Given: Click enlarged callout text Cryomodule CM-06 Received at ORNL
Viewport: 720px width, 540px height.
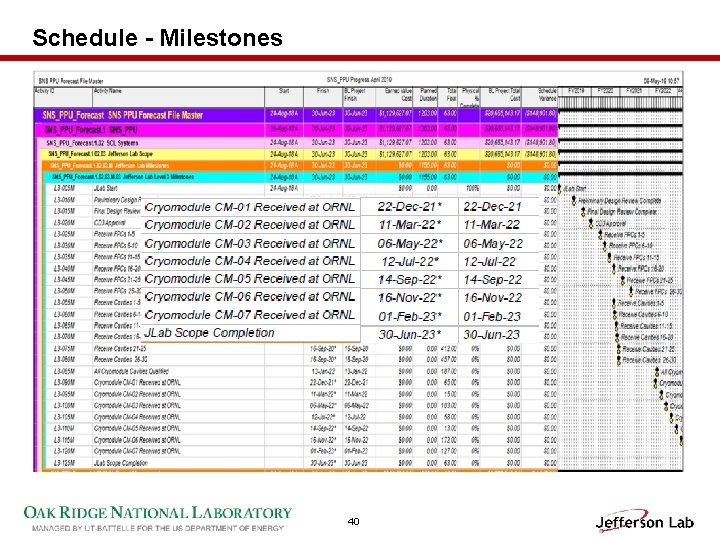Looking at the screenshot, I should [249, 297].
